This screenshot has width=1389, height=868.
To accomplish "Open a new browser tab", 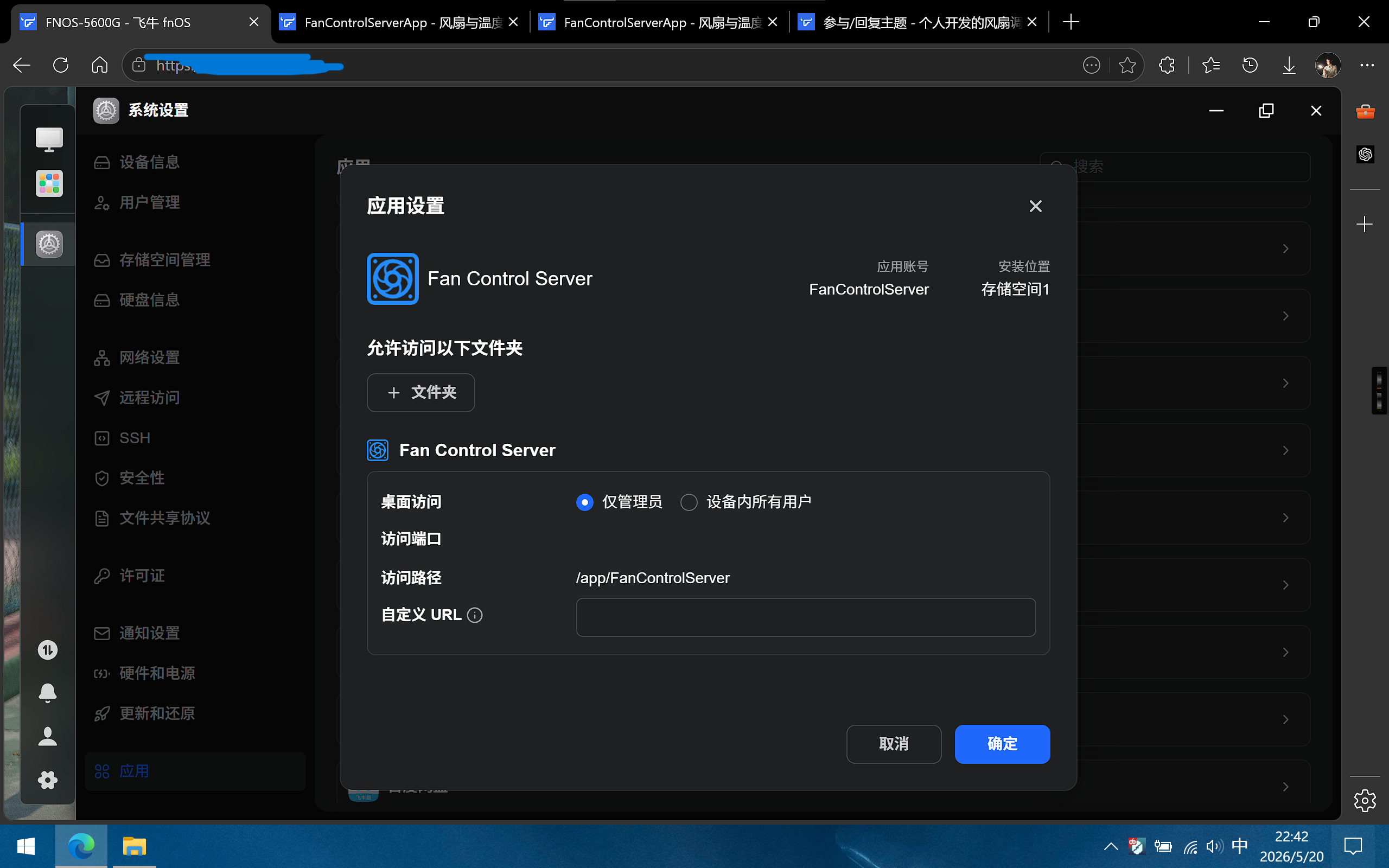I will coord(1071,22).
